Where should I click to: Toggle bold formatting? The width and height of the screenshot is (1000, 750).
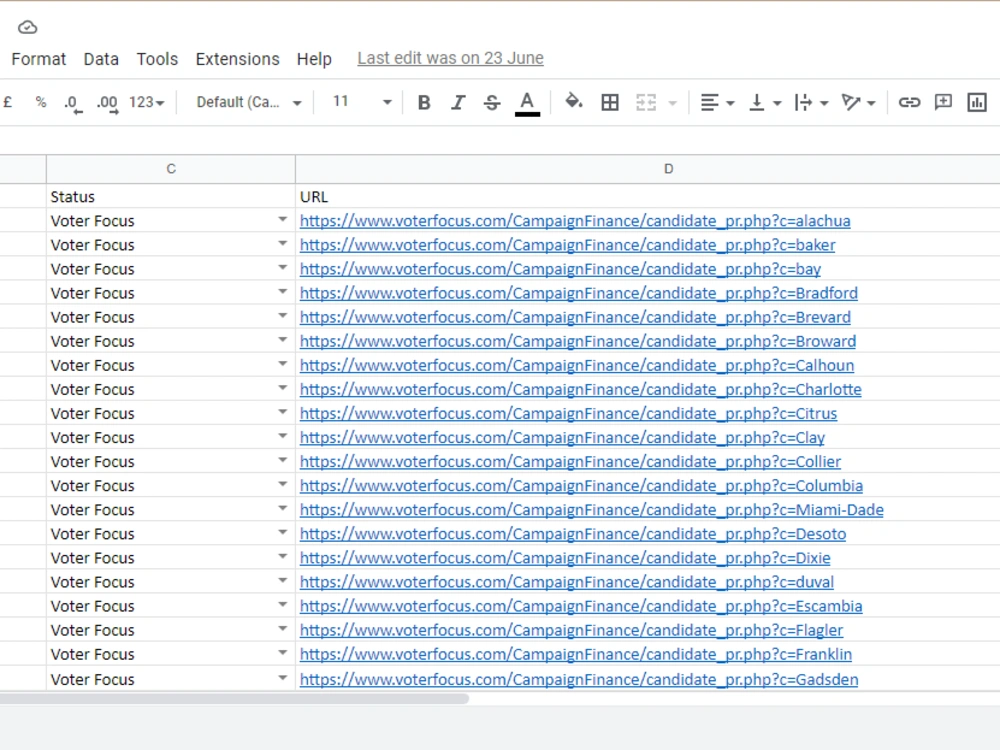[x=423, y=103]
